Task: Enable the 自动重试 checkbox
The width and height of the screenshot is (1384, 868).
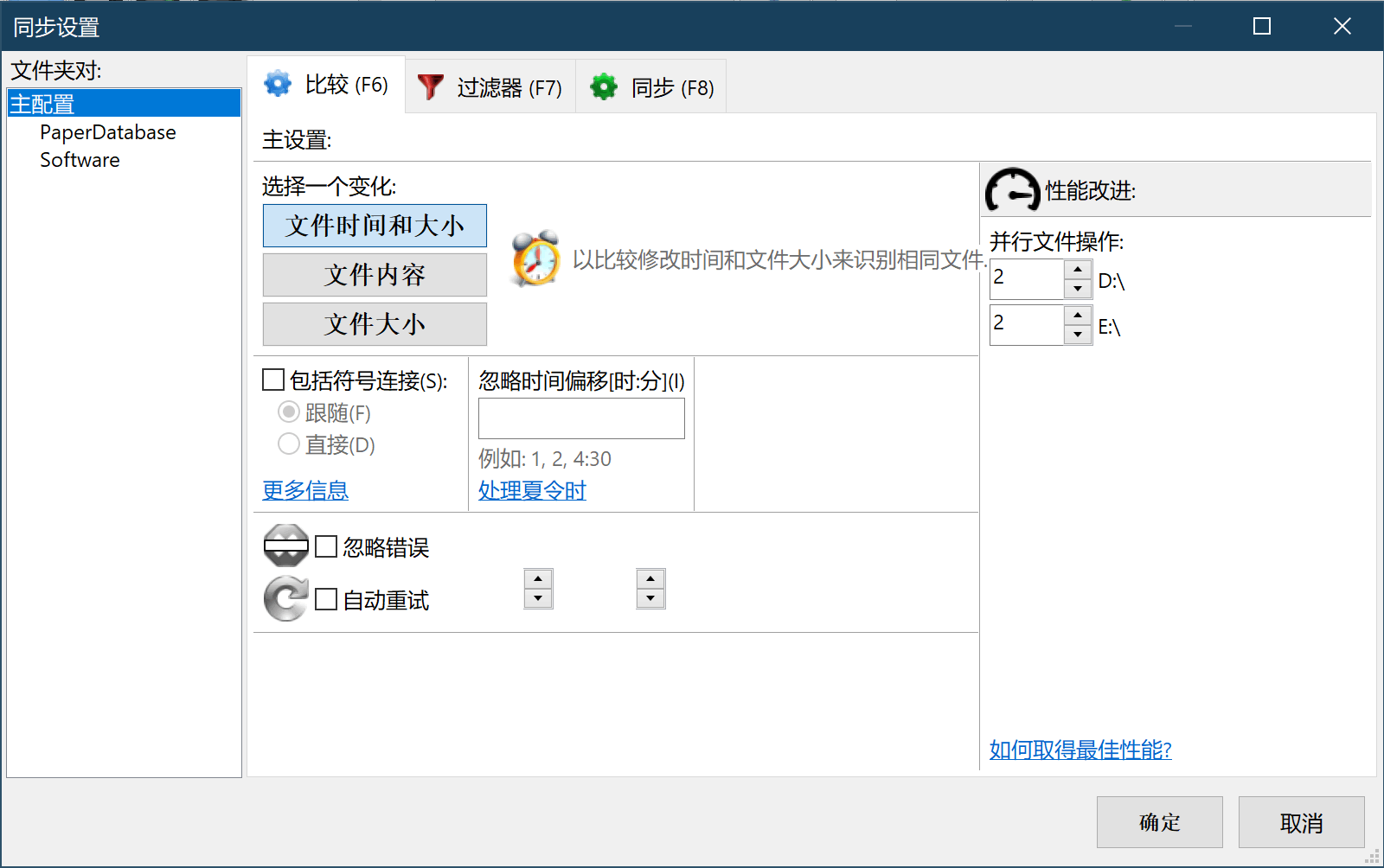Action: [326, 599]
